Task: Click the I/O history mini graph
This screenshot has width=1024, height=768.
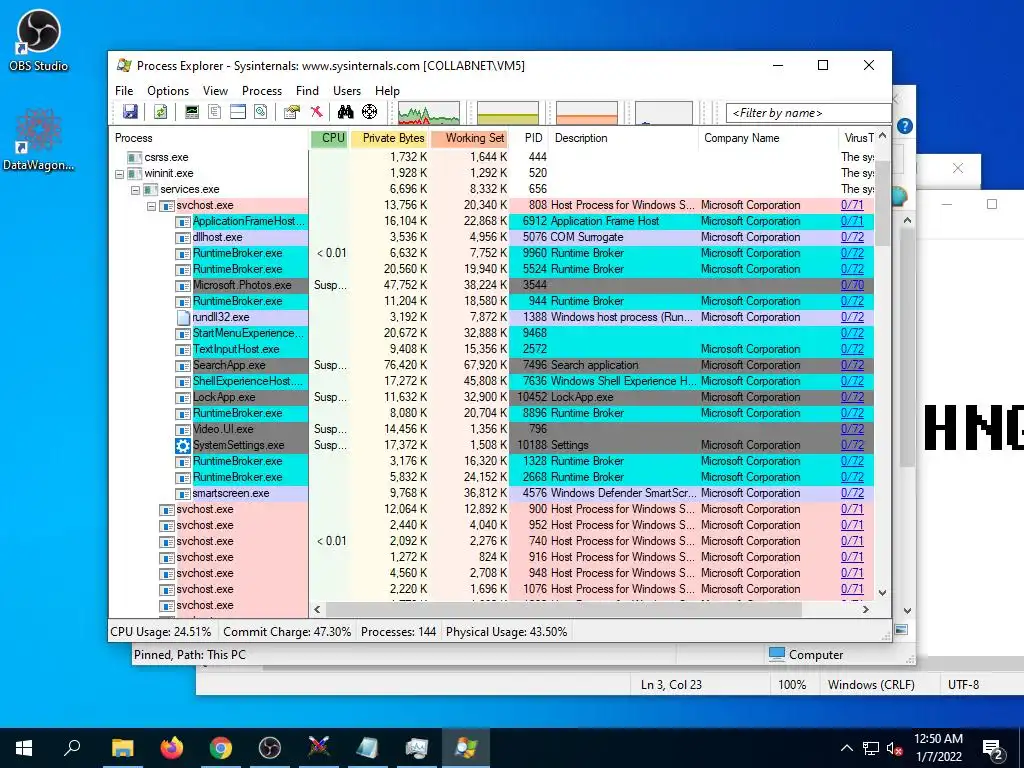Action: (x=664, y=113)
